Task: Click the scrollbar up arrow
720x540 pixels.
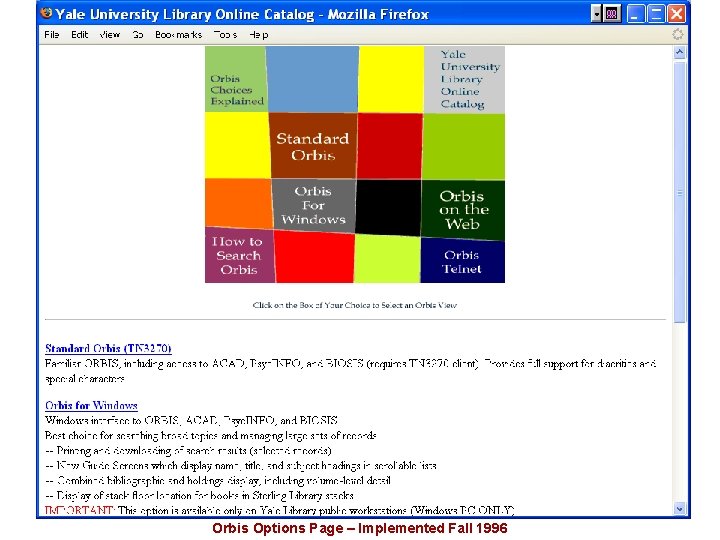Action: 680,53
